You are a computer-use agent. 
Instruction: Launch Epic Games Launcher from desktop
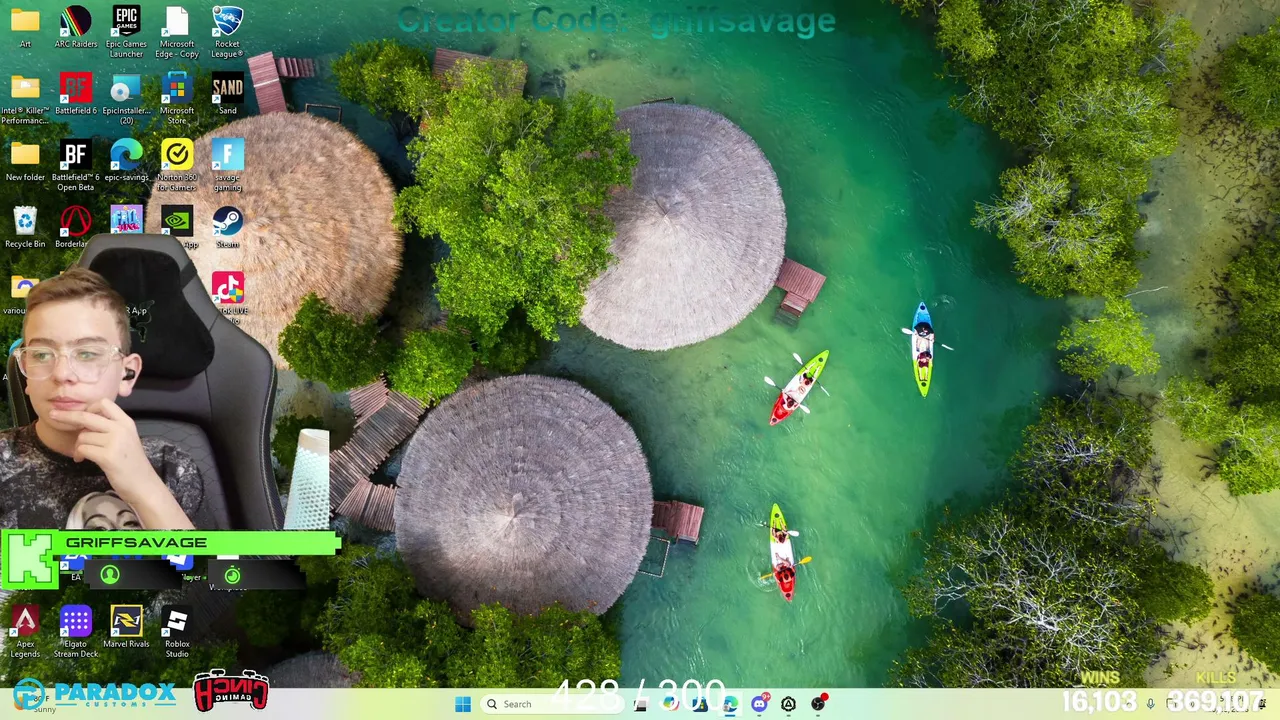(126, 32)
